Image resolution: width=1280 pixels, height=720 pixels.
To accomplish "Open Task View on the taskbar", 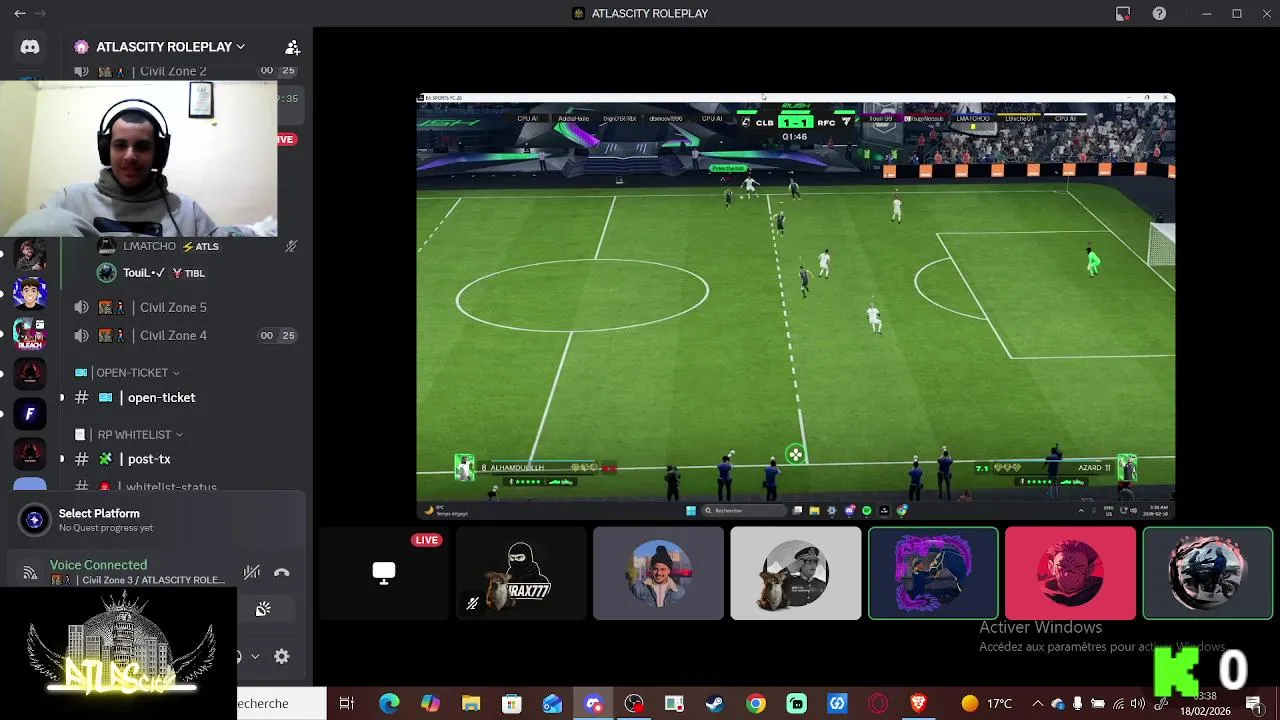I will [x=347, y=703].
